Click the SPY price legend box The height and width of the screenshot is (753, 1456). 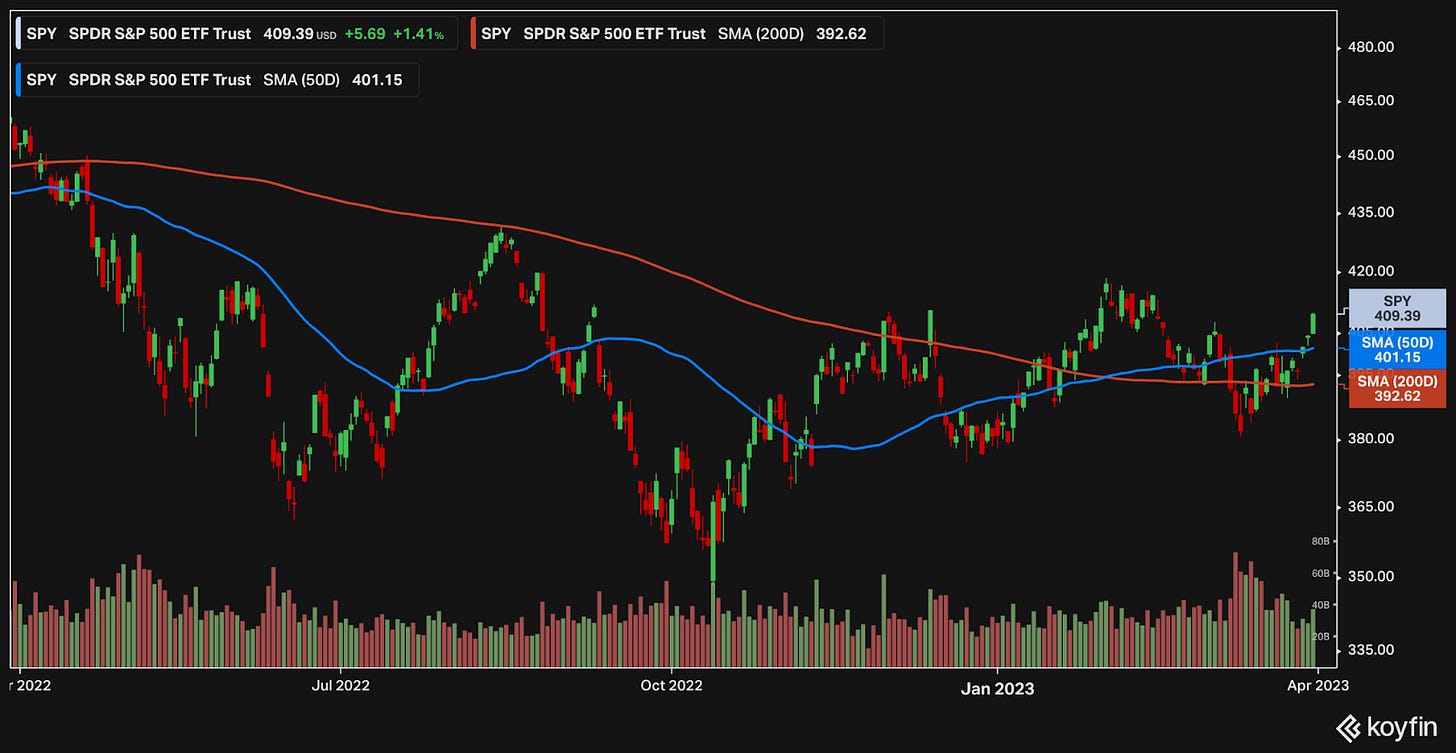pos(237,33)
